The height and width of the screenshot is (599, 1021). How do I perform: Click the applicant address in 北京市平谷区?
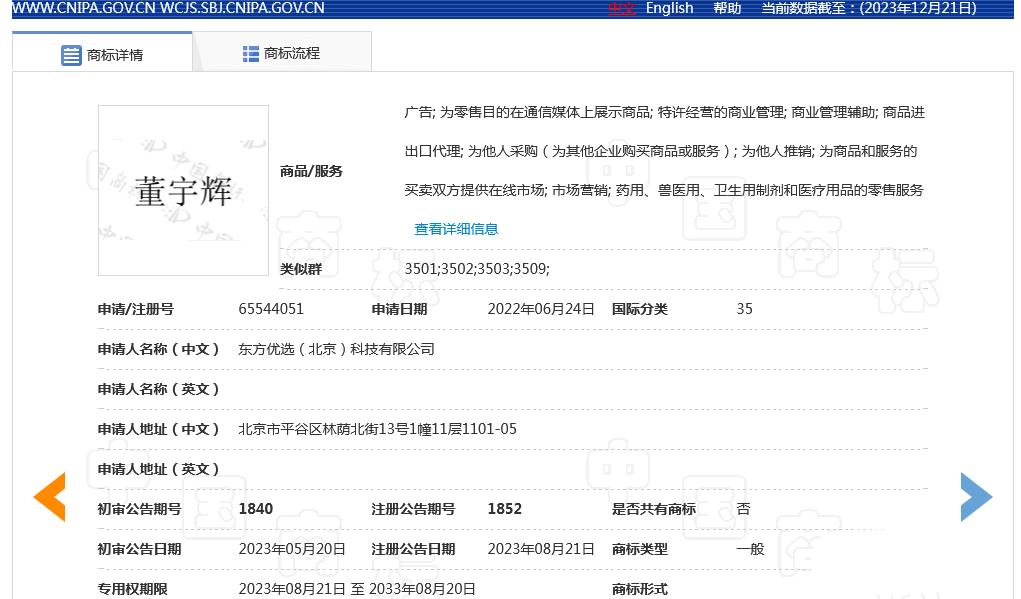pos(377,429)
